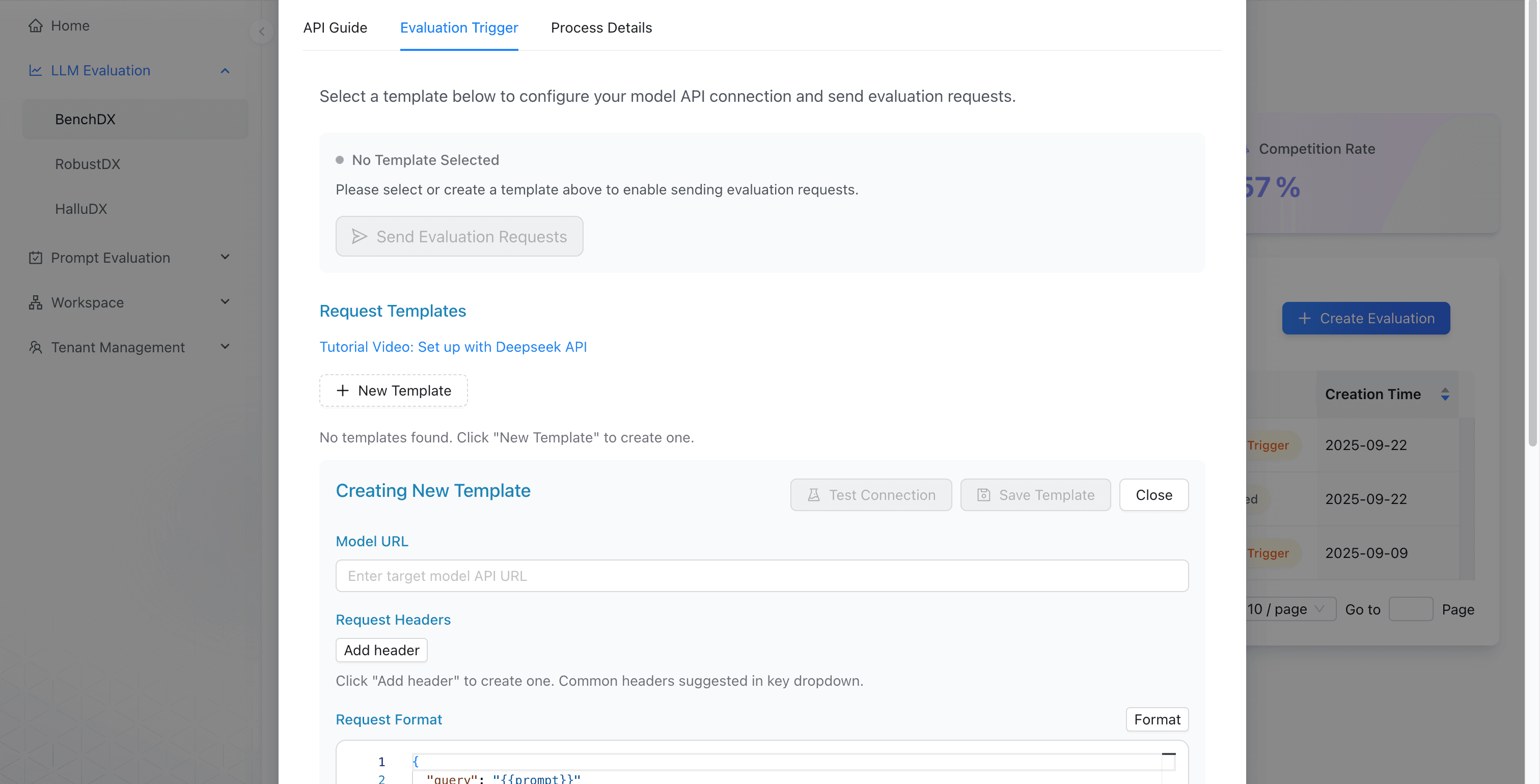Click the paper plane send icon
Screen dimensions: 1540x784
coord(360,237)
